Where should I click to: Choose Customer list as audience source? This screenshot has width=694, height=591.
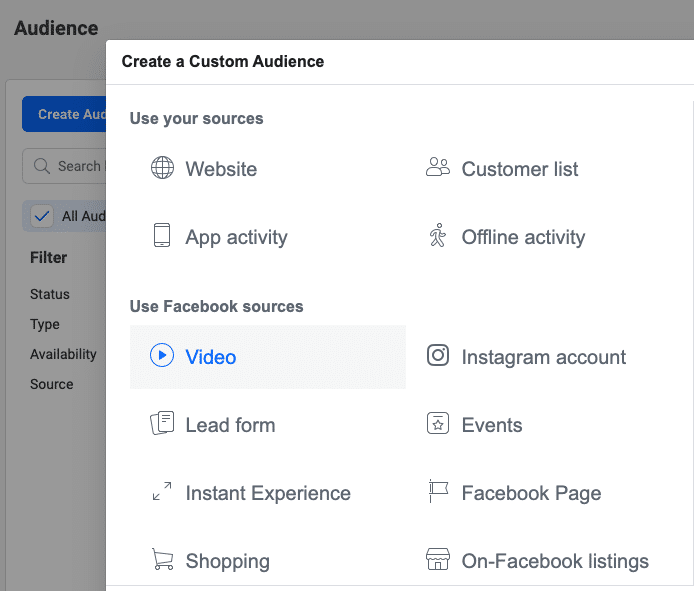pyautogui.click(x=544, y=169)
